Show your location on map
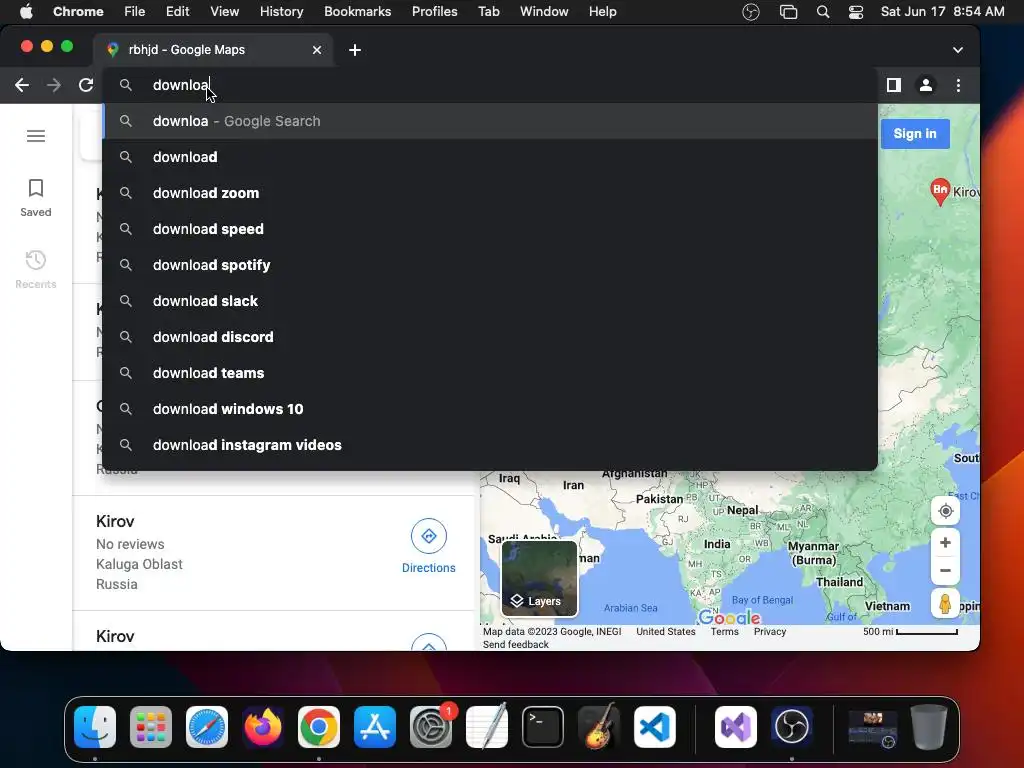 [x=945, y=511]
